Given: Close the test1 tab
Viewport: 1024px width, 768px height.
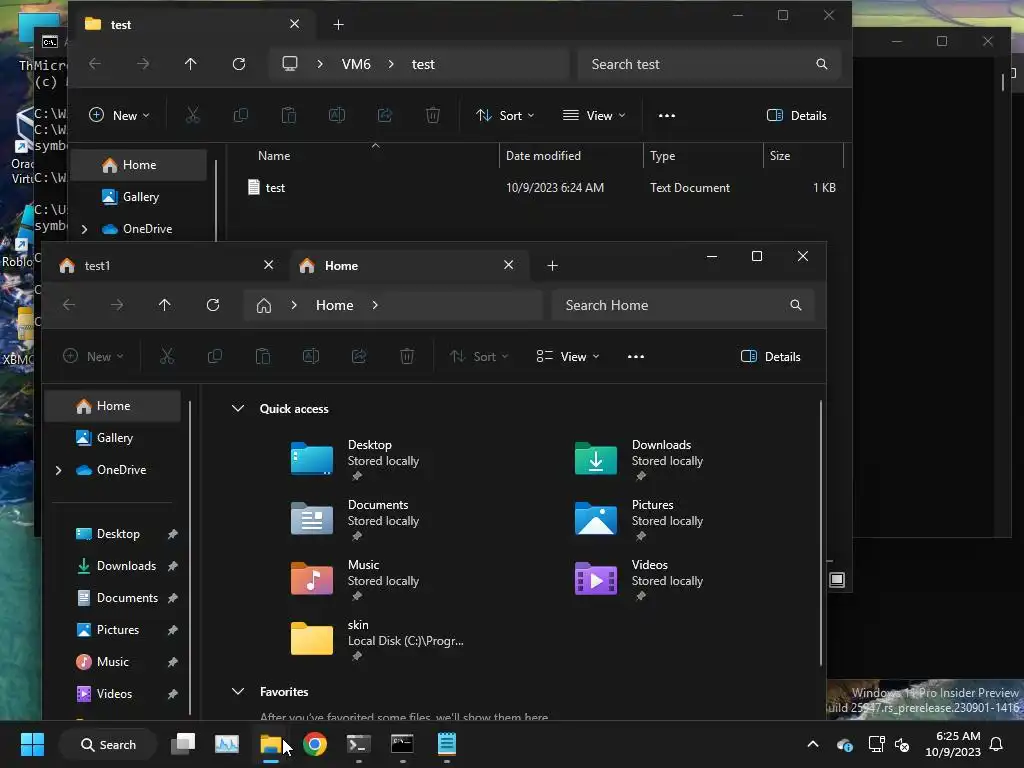Looking at the screenshot, I should (x=268, y=264).
